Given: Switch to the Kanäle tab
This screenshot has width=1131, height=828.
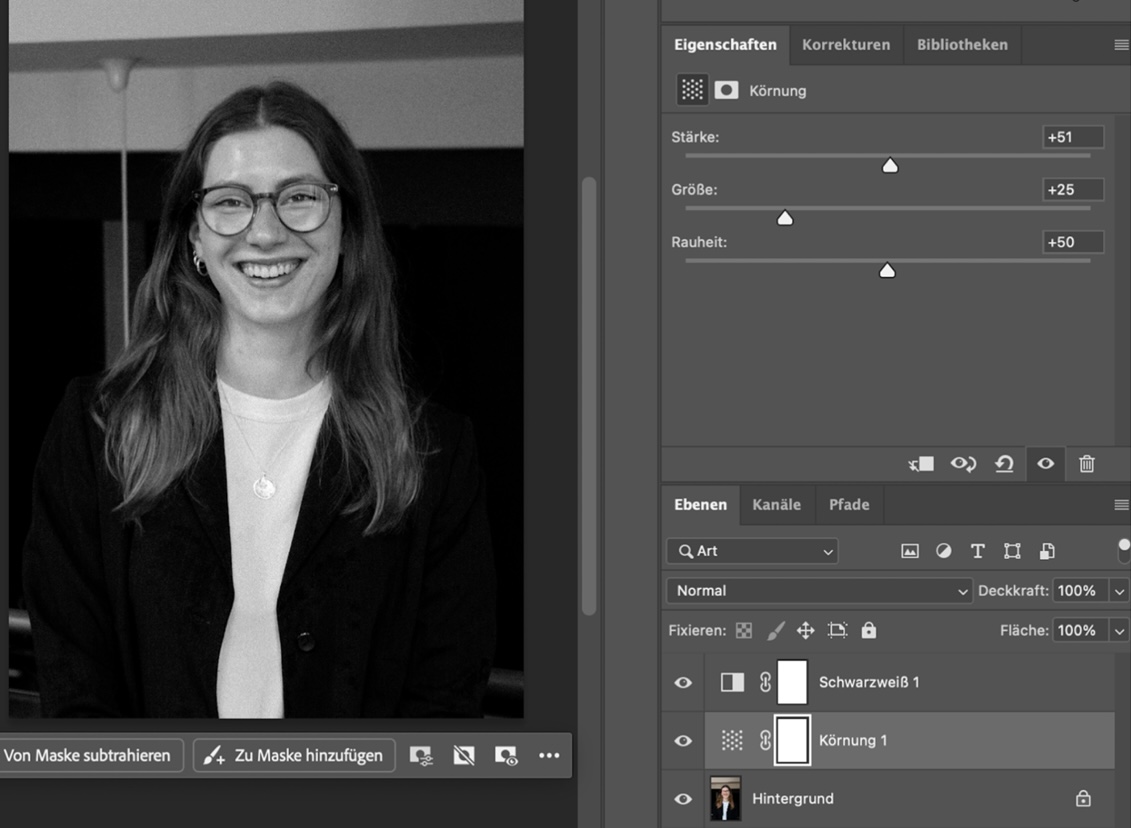Looking at the screenshot, I should click(x=777, y=505).
